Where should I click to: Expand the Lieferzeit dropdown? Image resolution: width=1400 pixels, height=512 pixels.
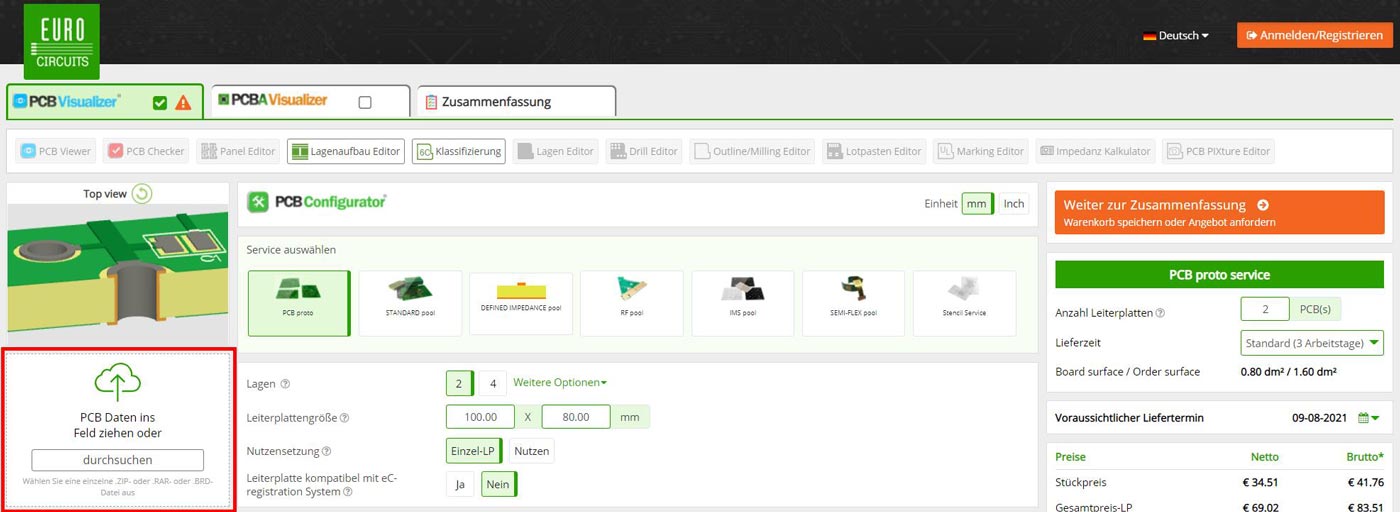pyautogui.click(x=1311, y=343)
